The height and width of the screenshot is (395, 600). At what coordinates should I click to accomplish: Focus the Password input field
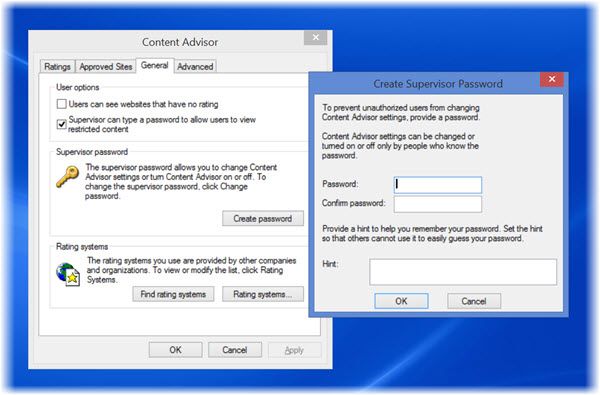click(x=438, y=185)
